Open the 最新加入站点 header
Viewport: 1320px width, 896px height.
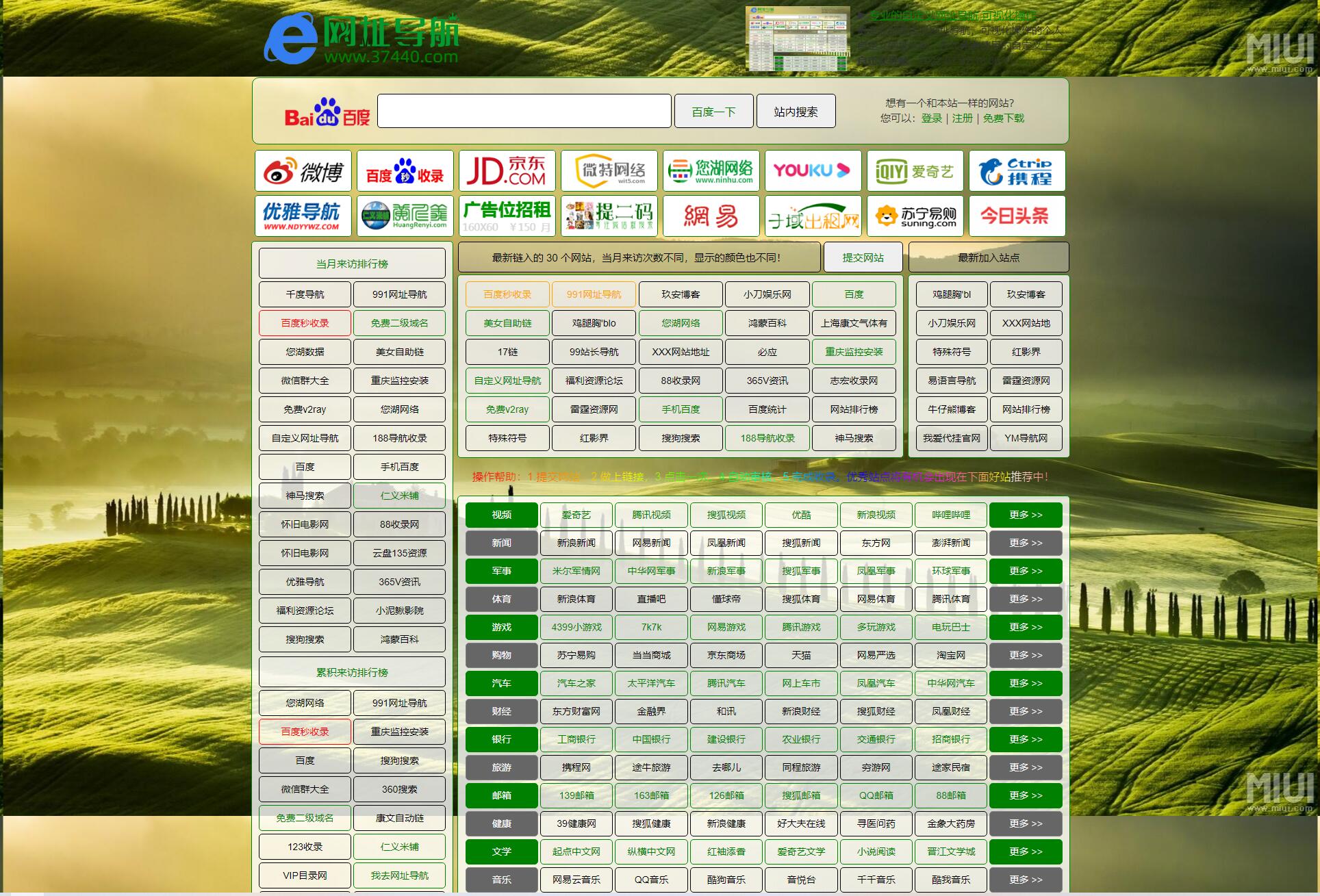pos(989,257)
